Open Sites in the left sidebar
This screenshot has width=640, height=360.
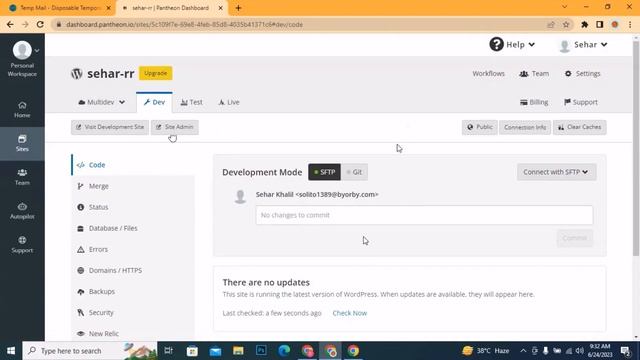click(22, 143)
